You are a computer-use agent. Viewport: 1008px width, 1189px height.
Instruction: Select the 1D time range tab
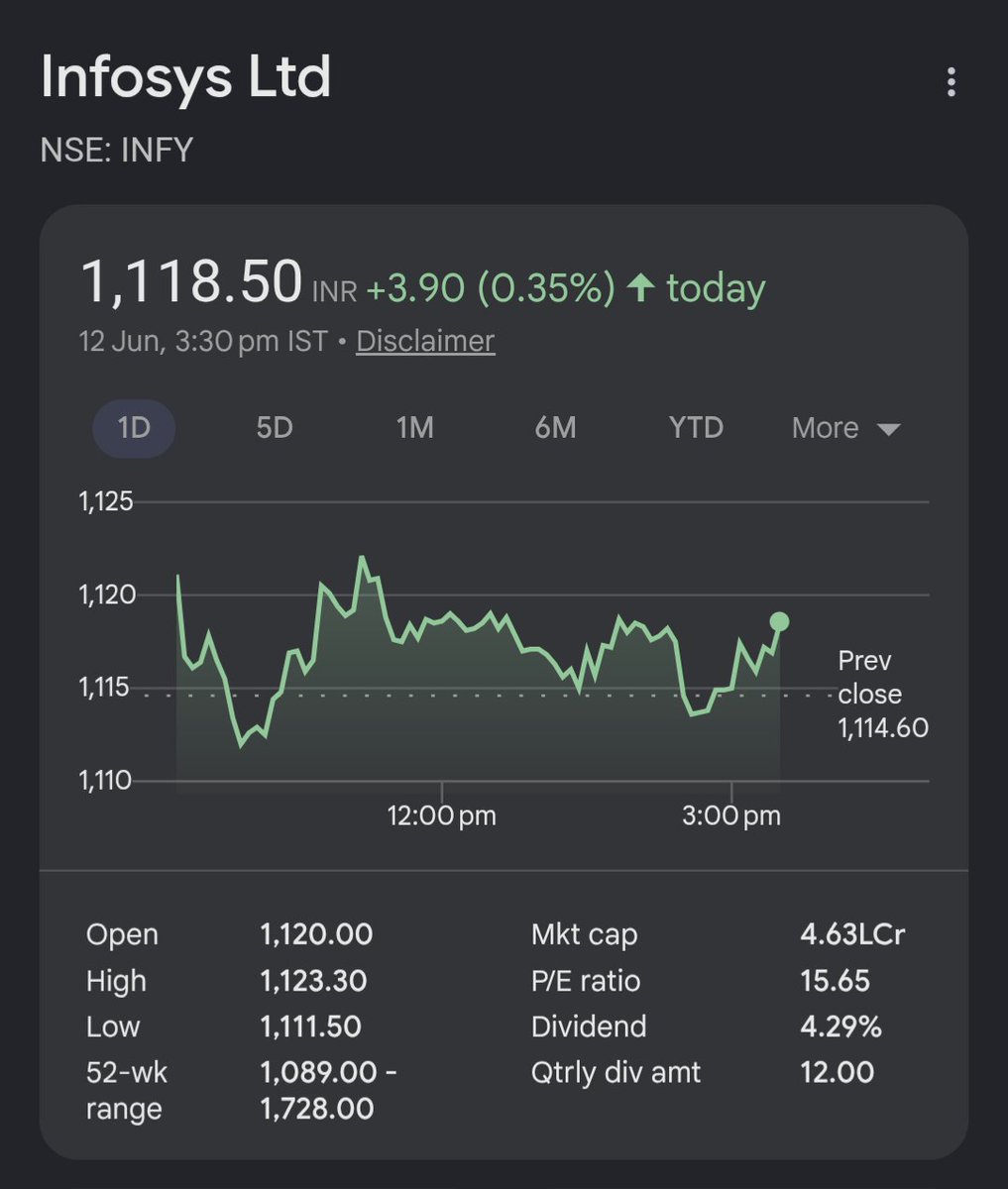pyautogui.click(x=134, y=428)
